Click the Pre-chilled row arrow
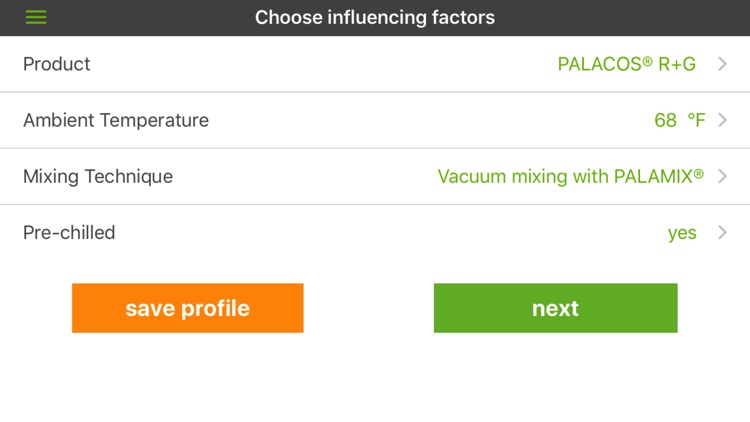The height and width of the screenshot is (422, 750). (x=723, y=233)
